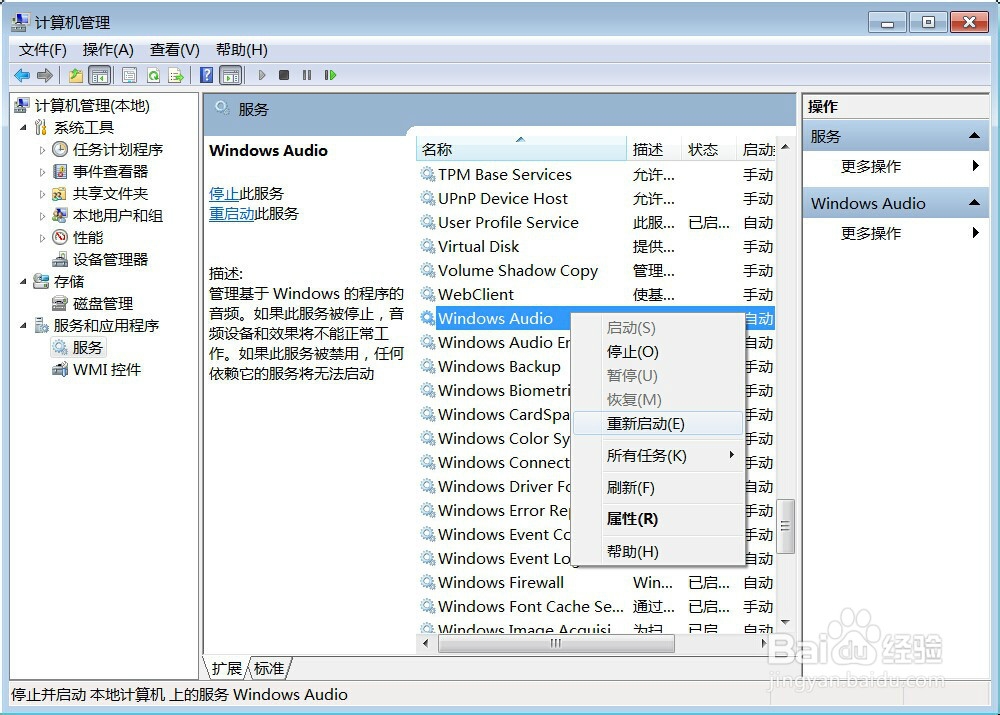
Task: Select 性能 in the tree
Action: pos(88,238)
